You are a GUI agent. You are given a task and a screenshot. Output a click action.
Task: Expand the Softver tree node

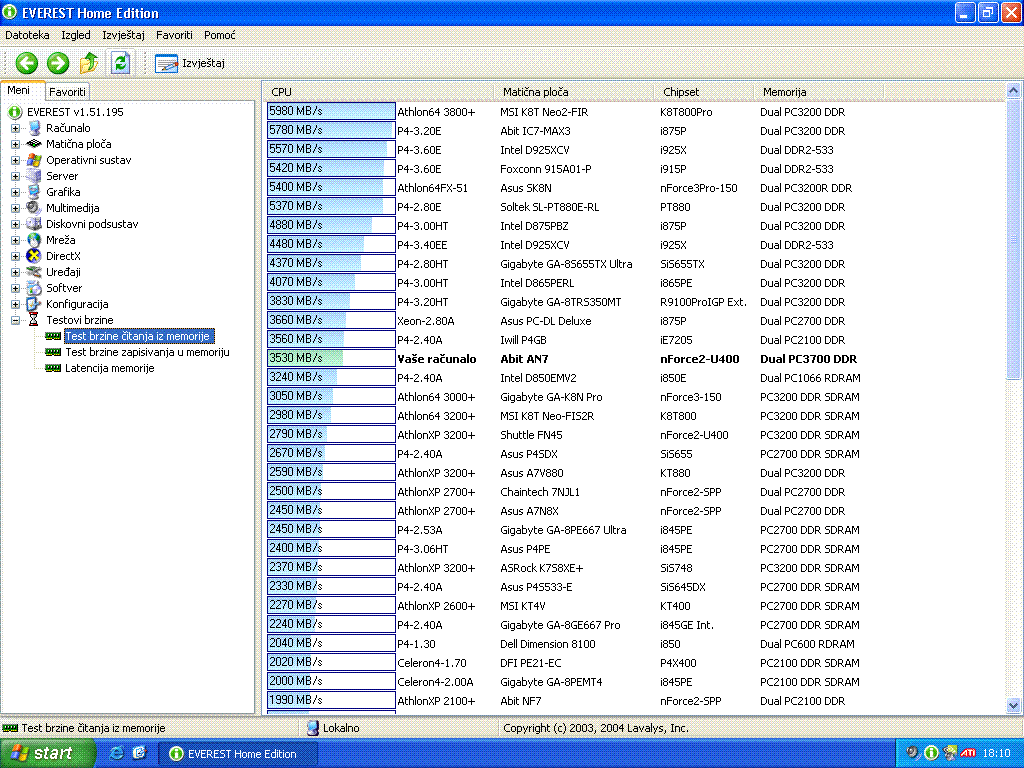16,288
